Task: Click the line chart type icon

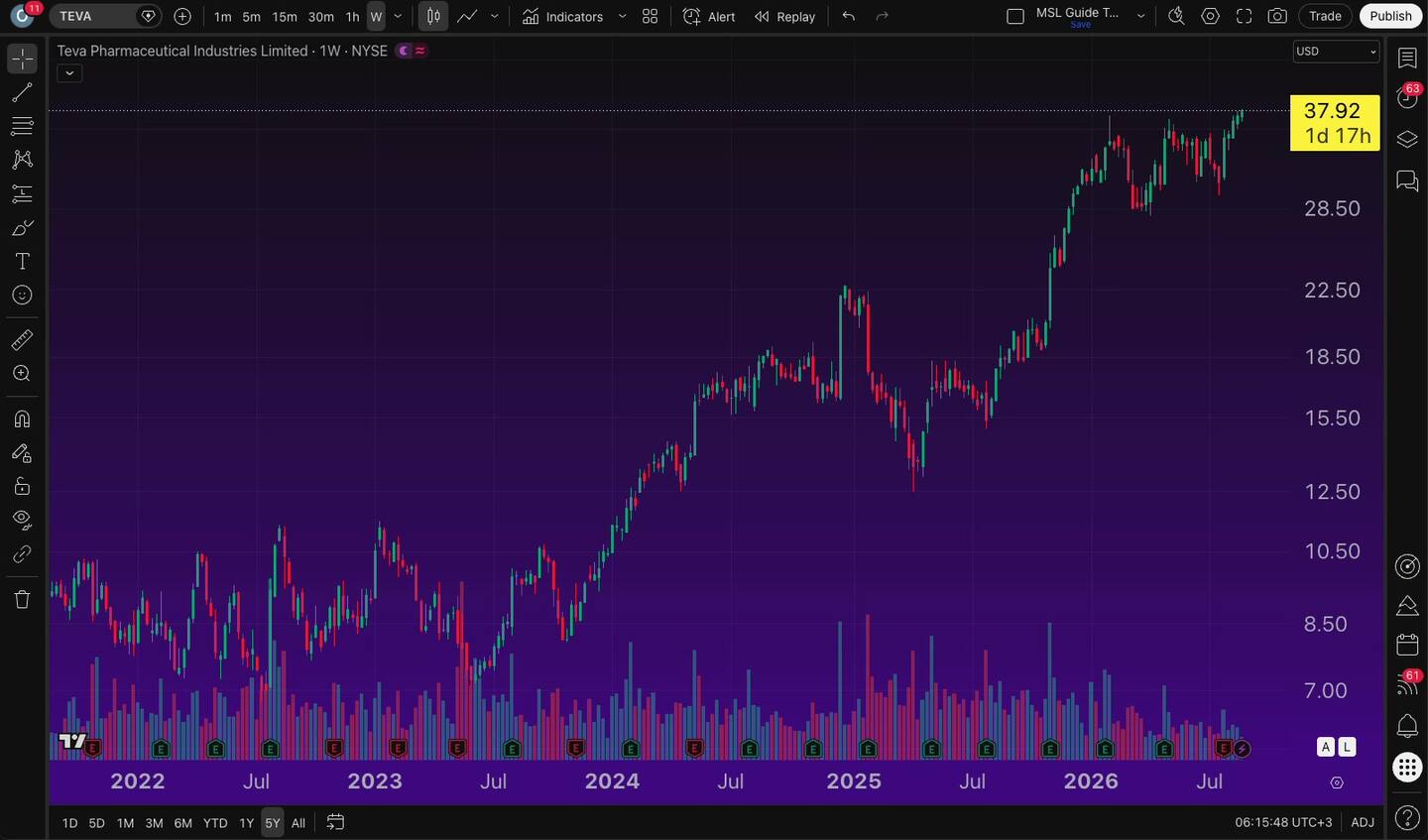Action: (x=467, y=16)
